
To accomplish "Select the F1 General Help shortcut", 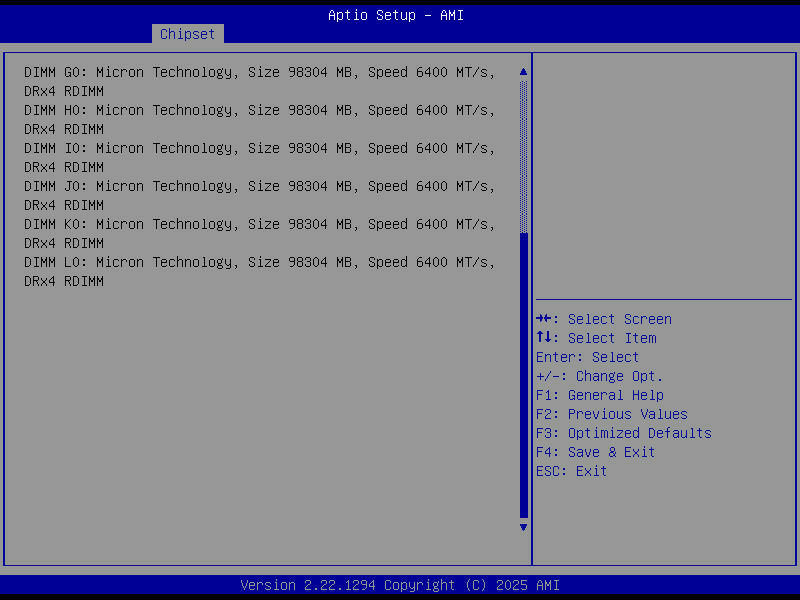I will tap(600, 394).
